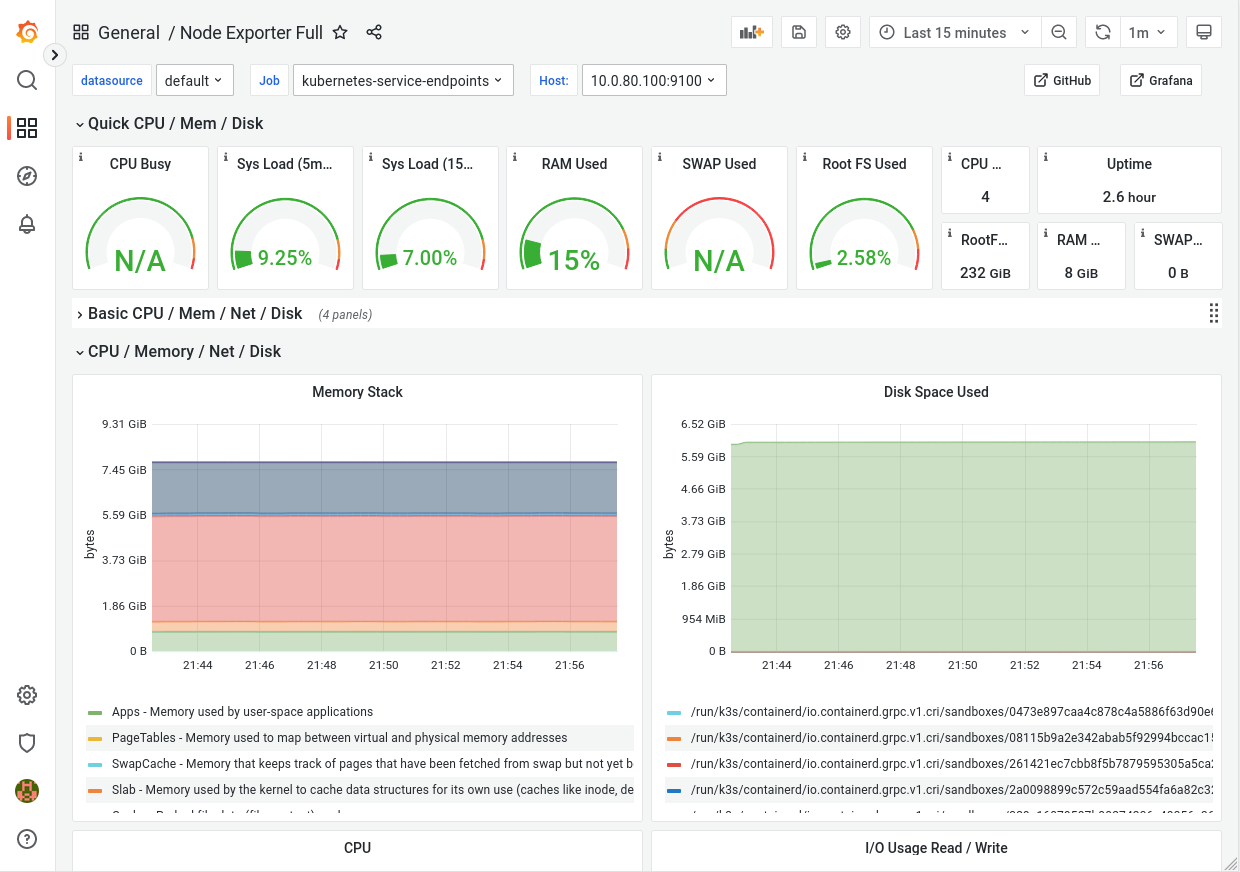Open the Explore compass icon
The image size is (1240, 872).
[27, 176]
